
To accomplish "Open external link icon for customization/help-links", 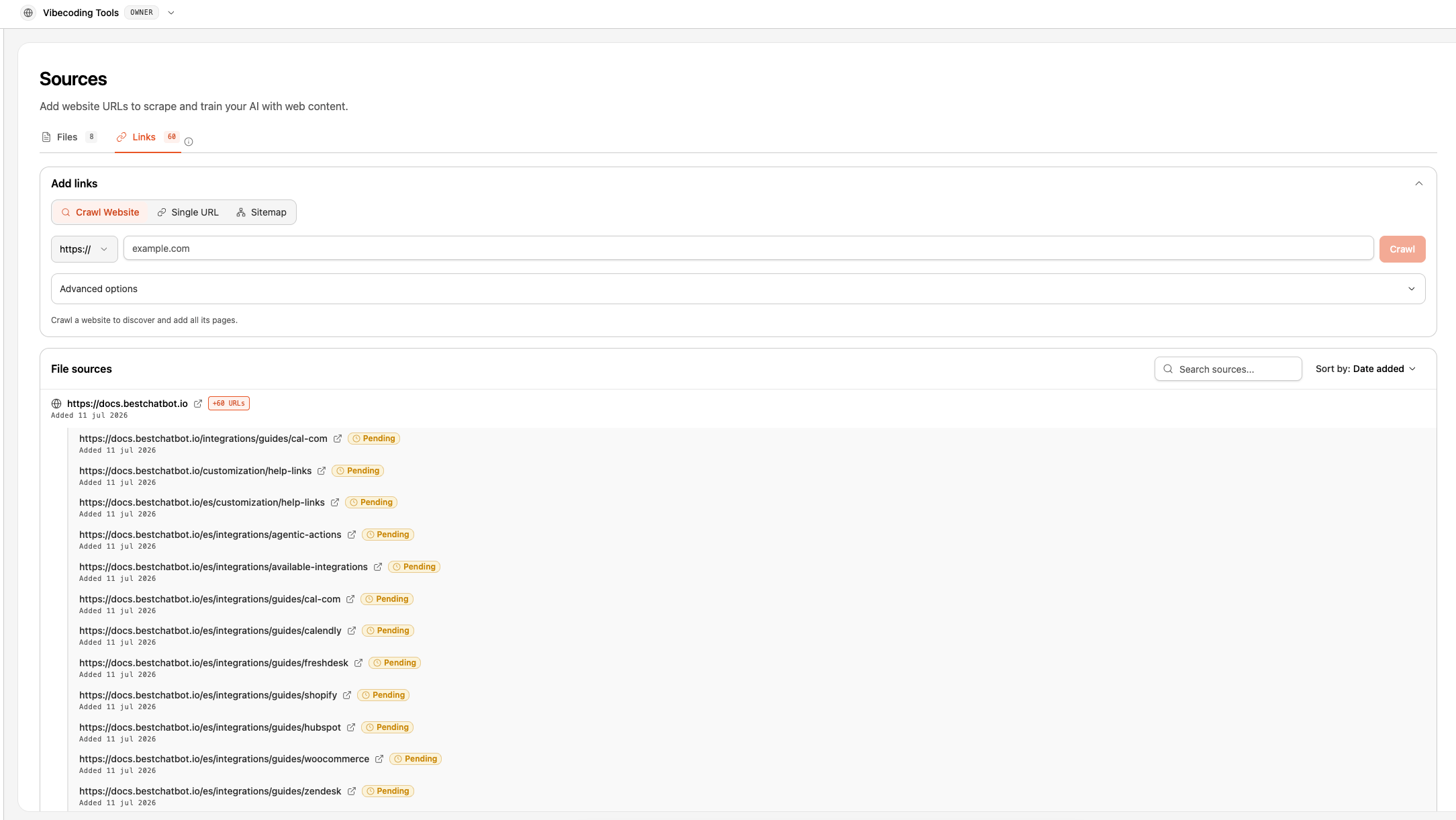I will pyautogui.click(x=322, y=471).
